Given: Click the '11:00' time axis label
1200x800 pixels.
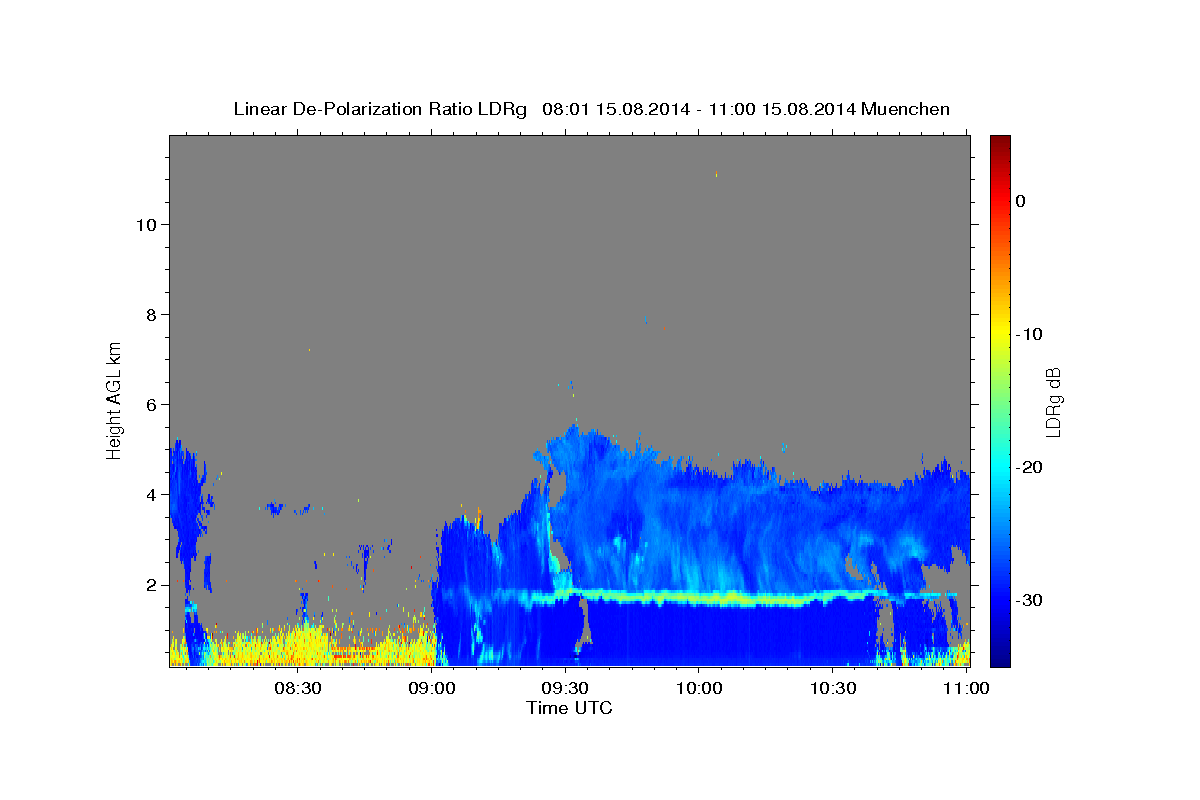Looking at the screenshot, I should pyautogui.click(x=966, y=688).
